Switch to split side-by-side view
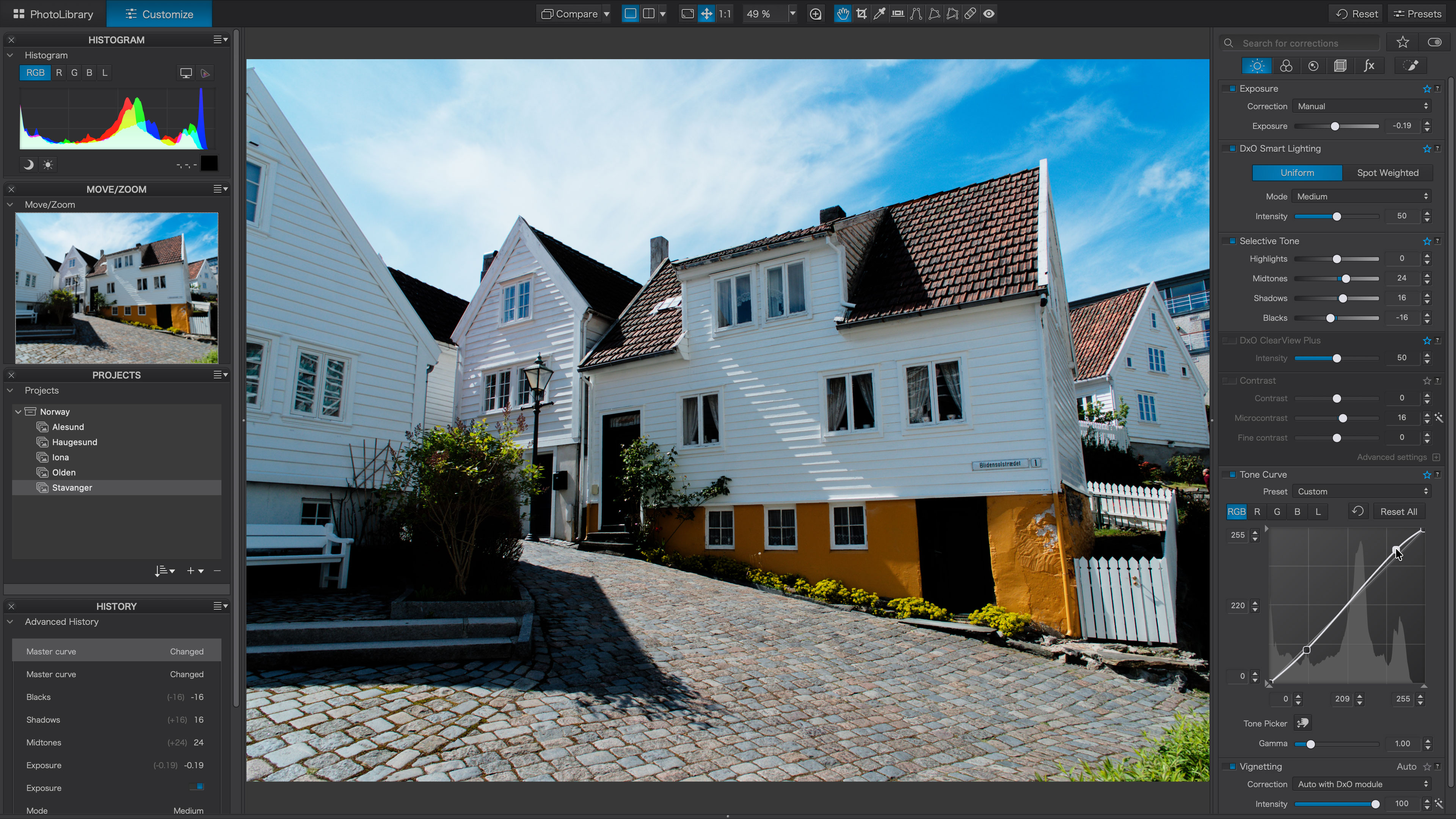 [648, 14]
